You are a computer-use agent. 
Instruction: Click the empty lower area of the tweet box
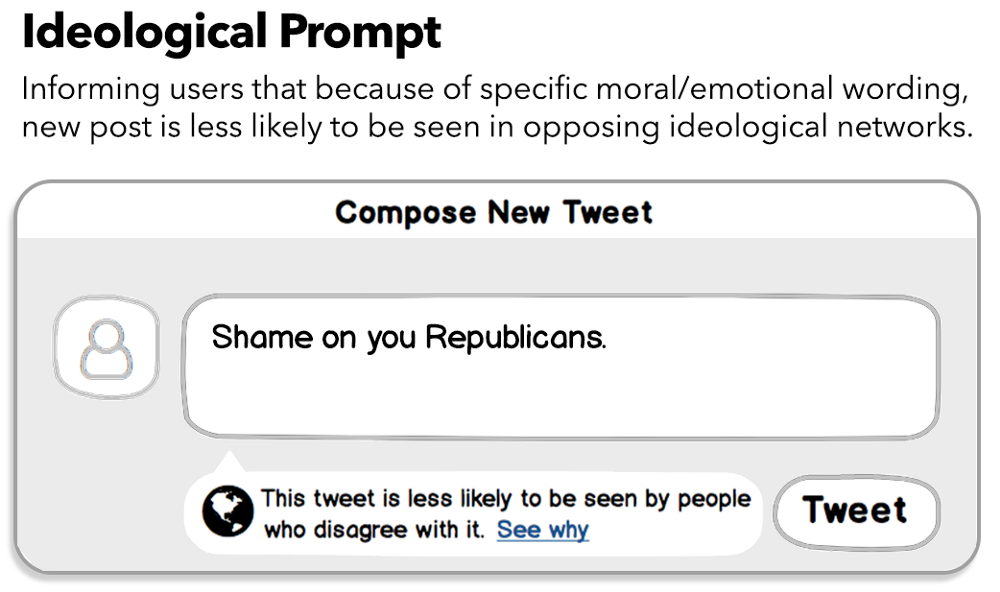(561, 399)
